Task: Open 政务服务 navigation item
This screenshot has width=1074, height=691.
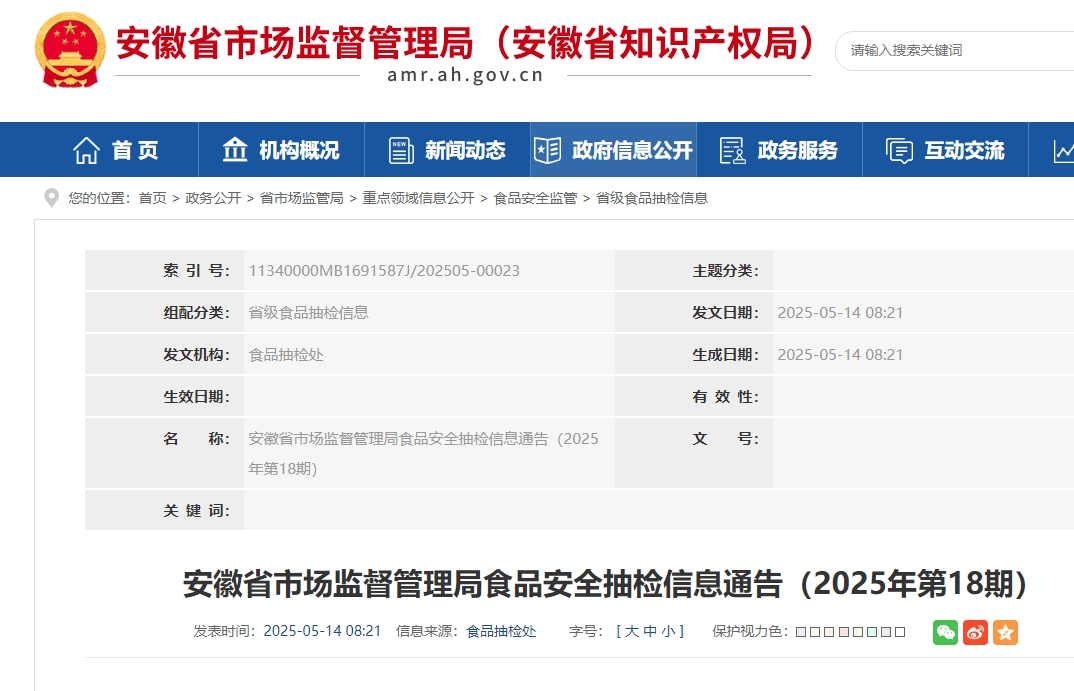Action: click(779, 150)
